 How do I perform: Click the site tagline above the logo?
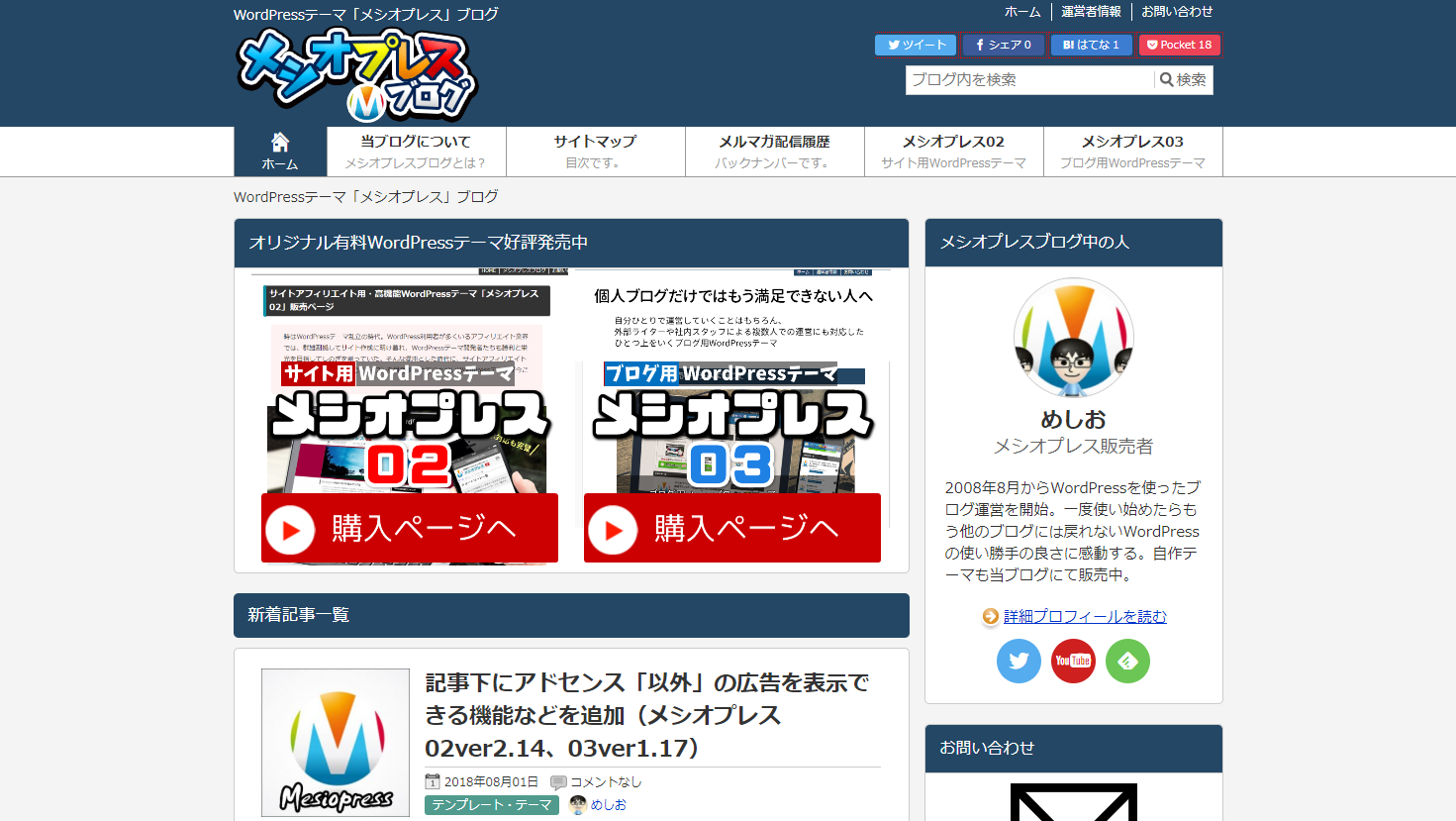coord(366,15)
